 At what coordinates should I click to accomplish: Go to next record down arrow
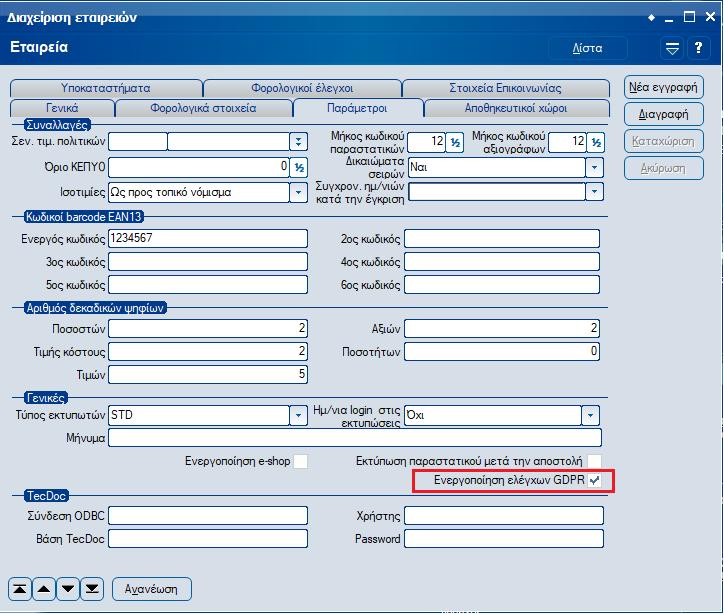pos(68,589)
